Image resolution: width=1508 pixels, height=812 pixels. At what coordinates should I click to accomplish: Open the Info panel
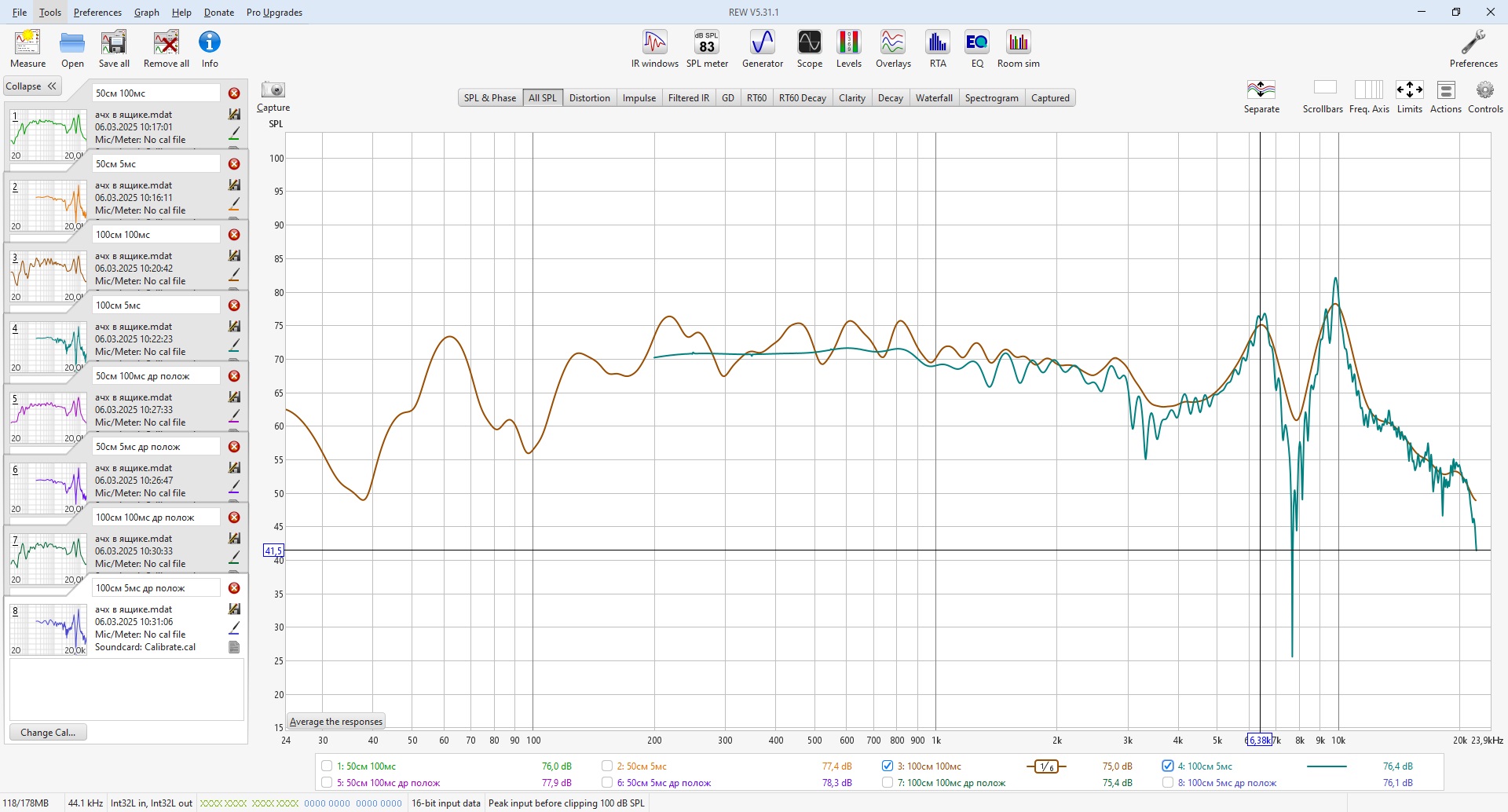tap(210, 49)
